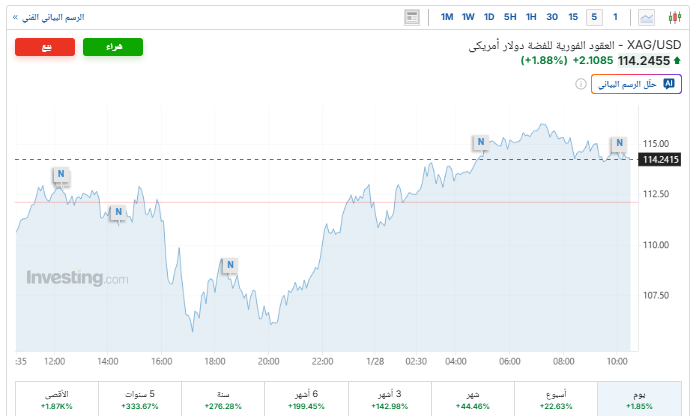This screenshot has width=693, height=416.
Task: Click the green شراء (buy) button
Action: pos(113,47)
